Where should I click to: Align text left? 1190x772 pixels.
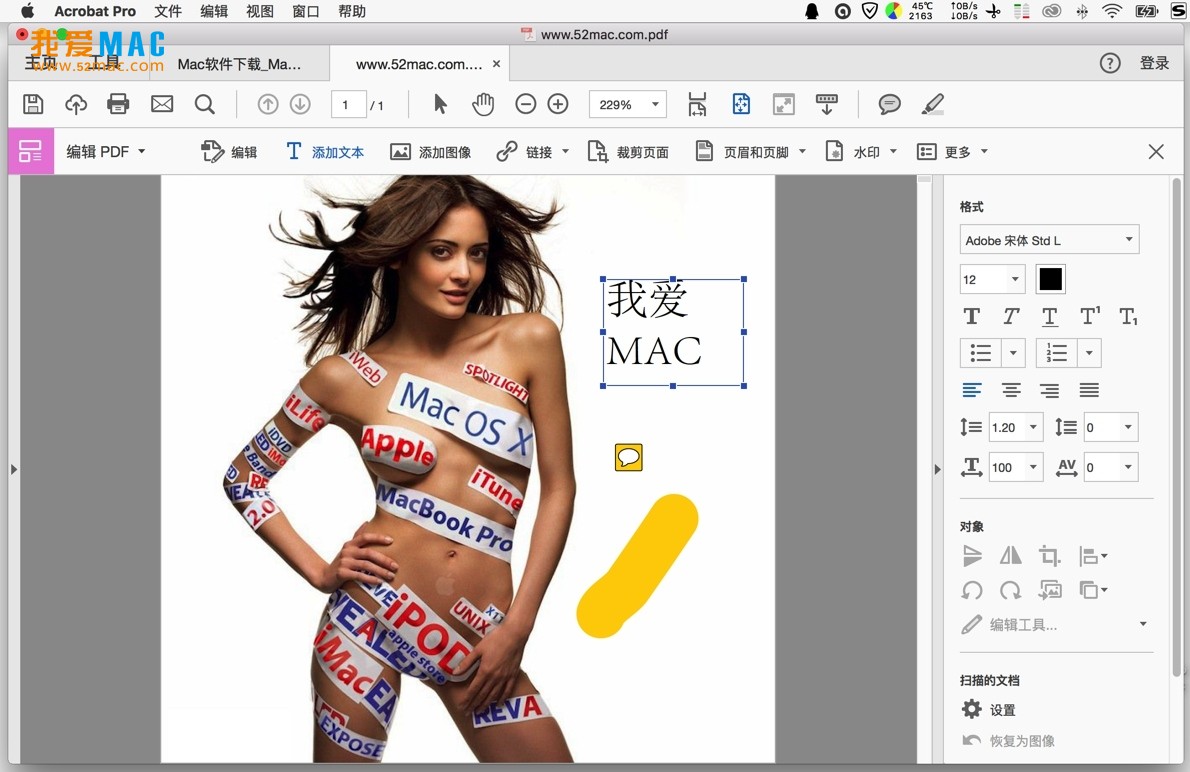point(971,390)
